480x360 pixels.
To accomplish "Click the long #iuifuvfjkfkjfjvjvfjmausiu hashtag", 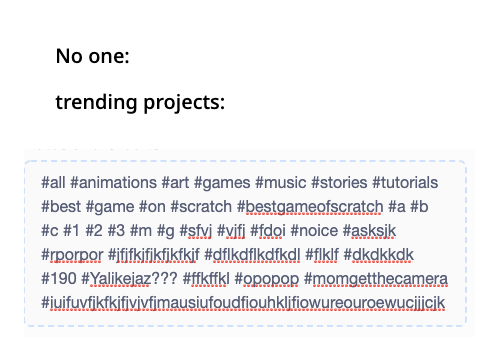I will point(243,303).
